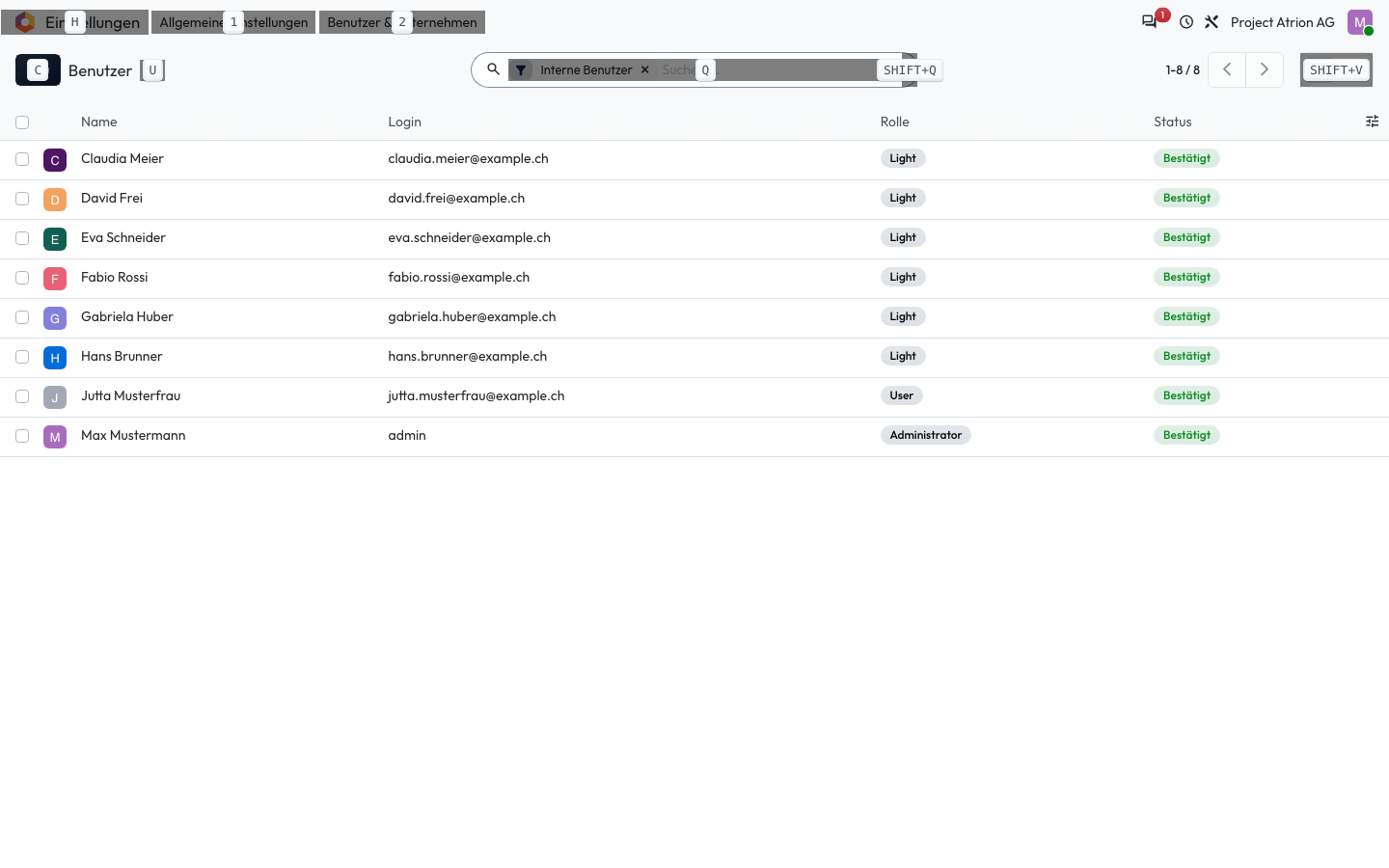Open the messages conversation icon
The width and height of the screenshot is (1389, 868).
pyautogui.click(x=1149, y=22)
